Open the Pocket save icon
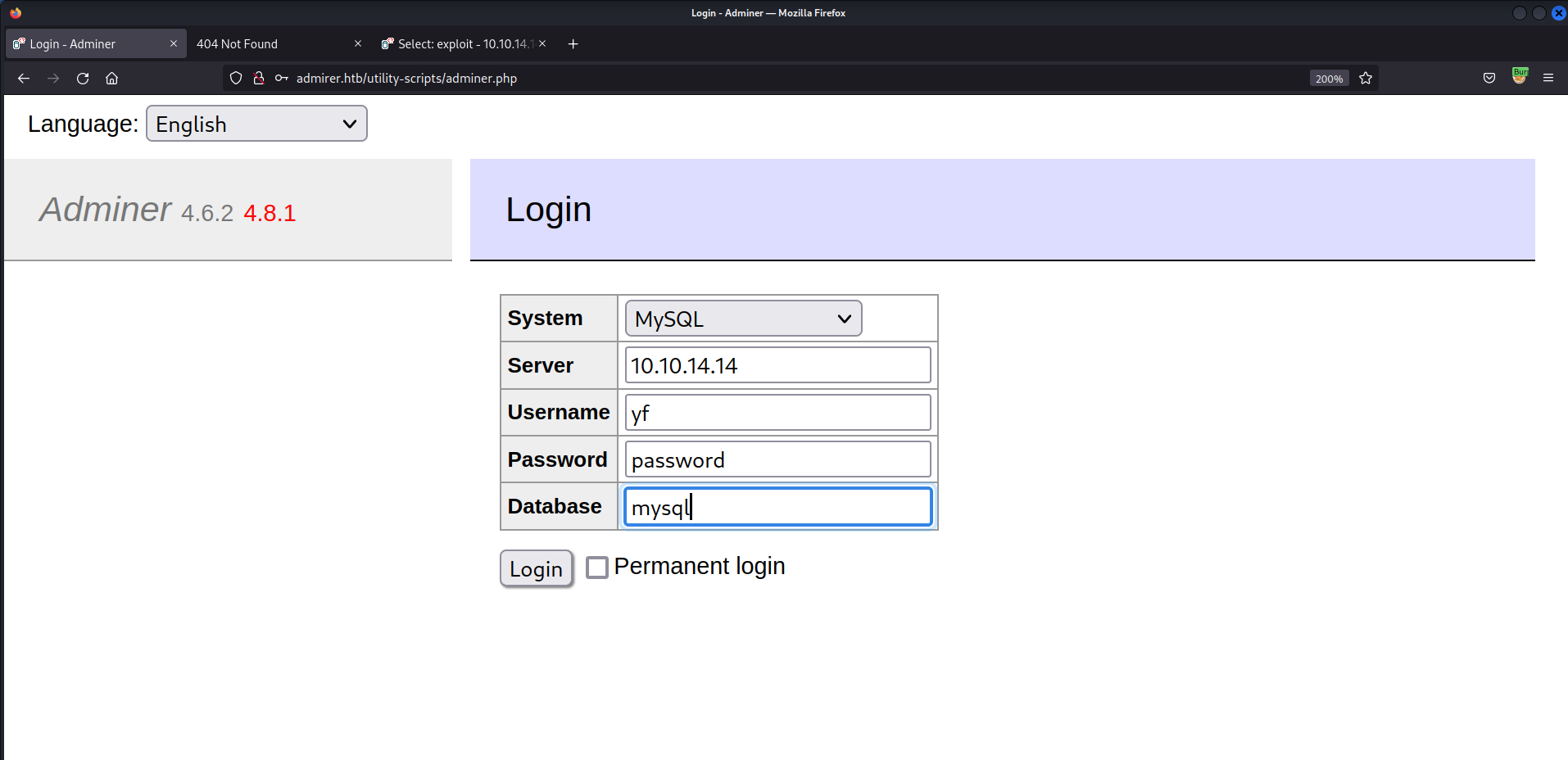Image resolution: width=1568 pixels, height=760 pixels. pyautogui.click(x=1489, y=78)
